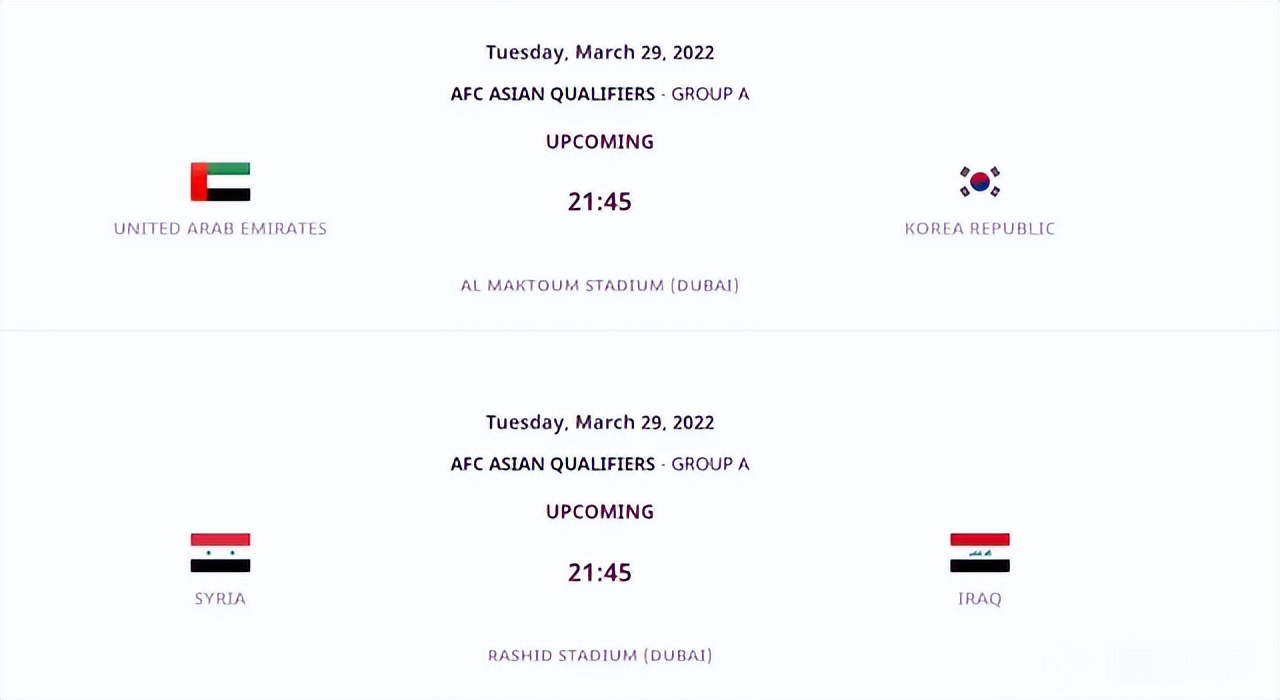Click the Syria flag icon
Image resolution: width=1280 pixels, height=700 pixels.
(220, 552)
